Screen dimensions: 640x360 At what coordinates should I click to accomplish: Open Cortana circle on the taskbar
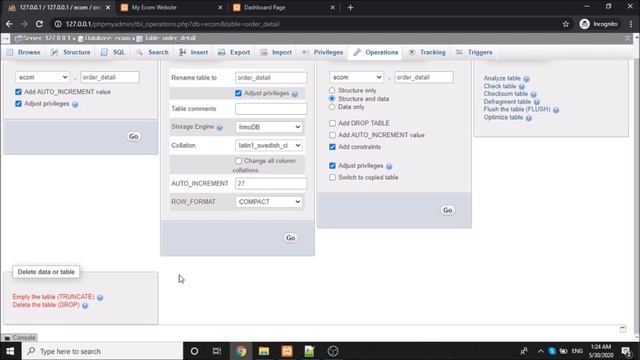(194, 351)
